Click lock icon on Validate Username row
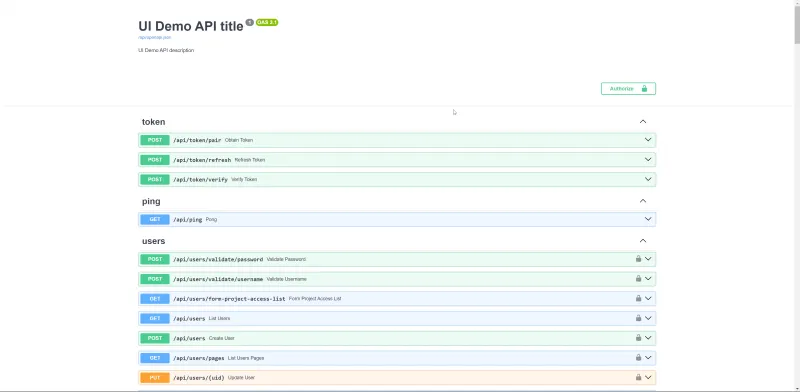Image resolution: width=800 pixels, height=392 pixels. pos(638,279)
